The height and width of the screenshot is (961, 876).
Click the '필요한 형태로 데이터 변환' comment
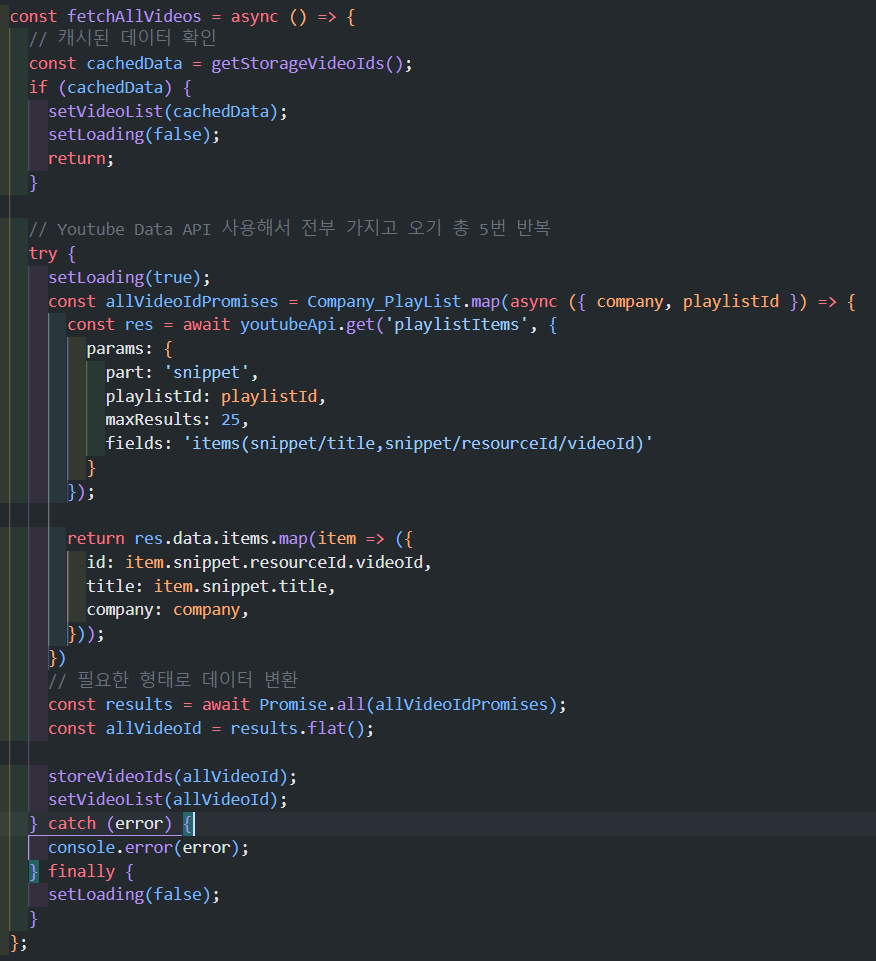pos(173,680)
